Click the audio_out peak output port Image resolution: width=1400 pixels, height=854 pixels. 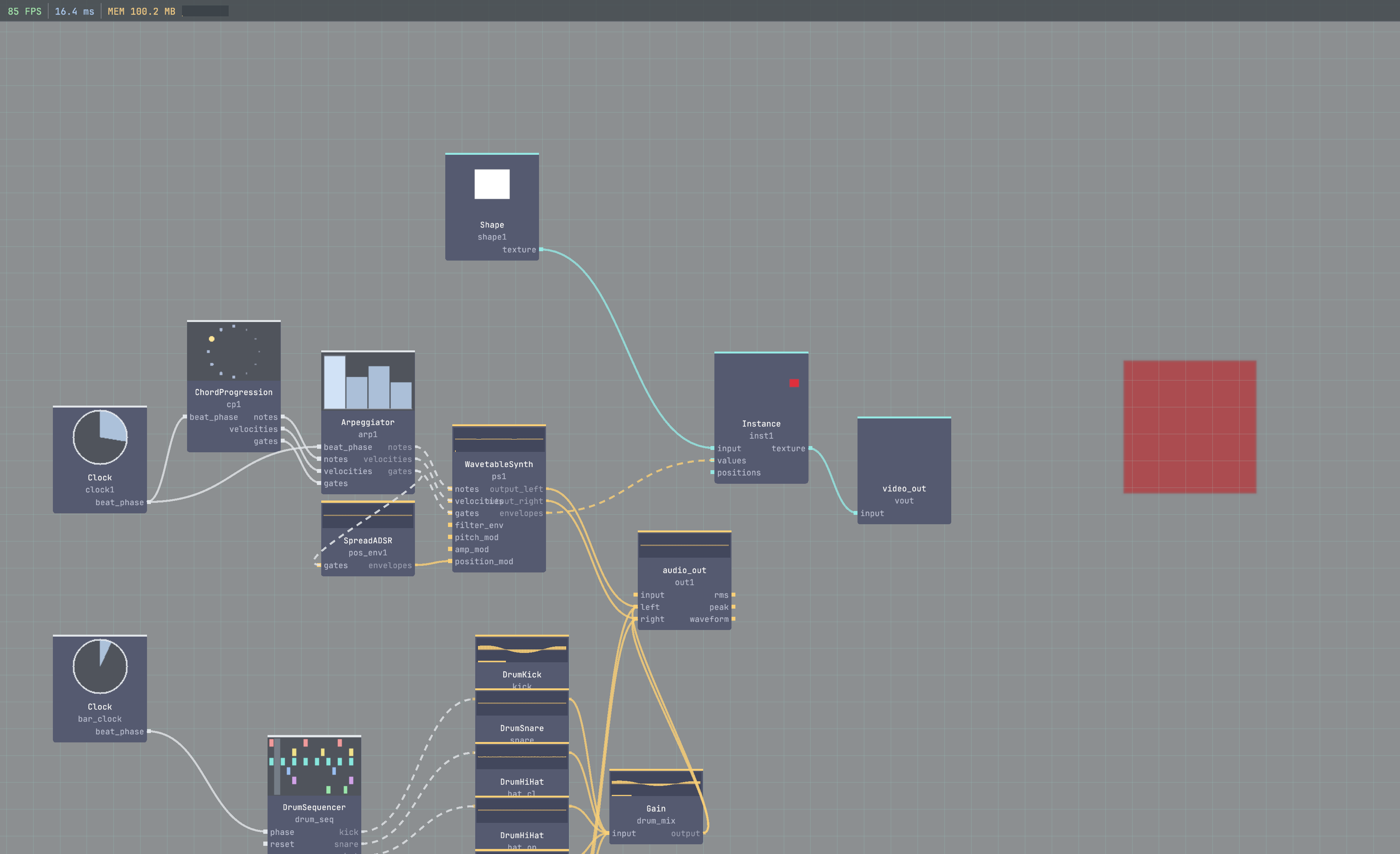(733, 607)
